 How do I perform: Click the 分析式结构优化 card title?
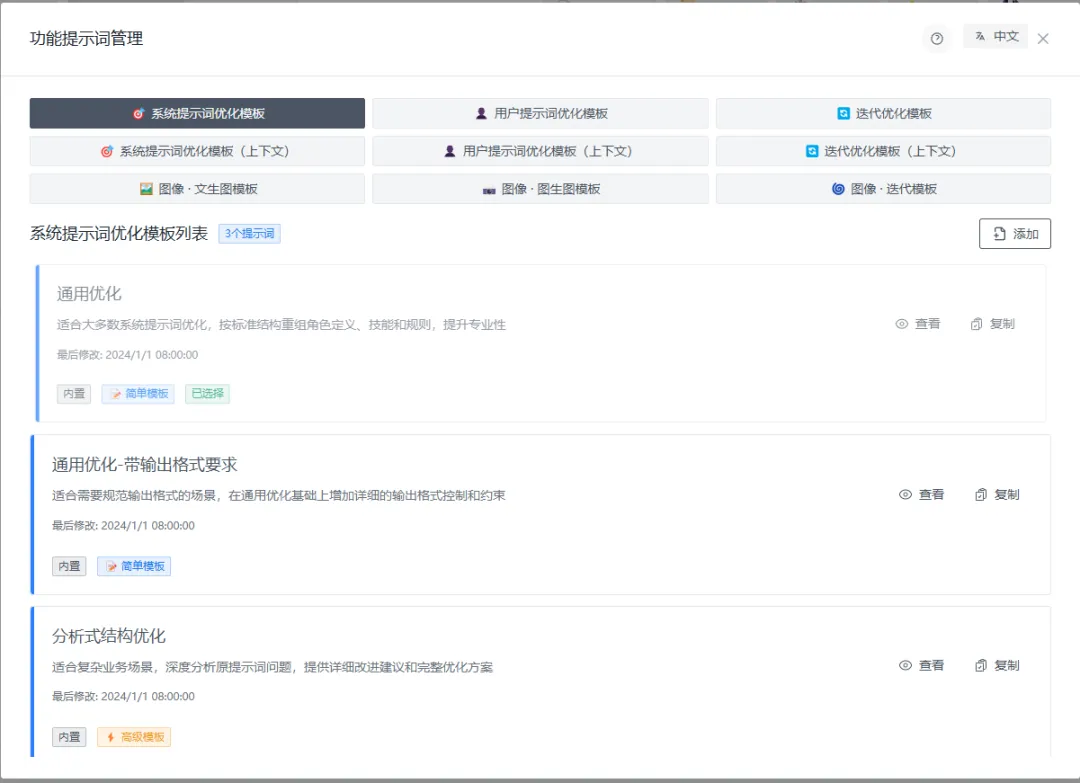(109, 636)
